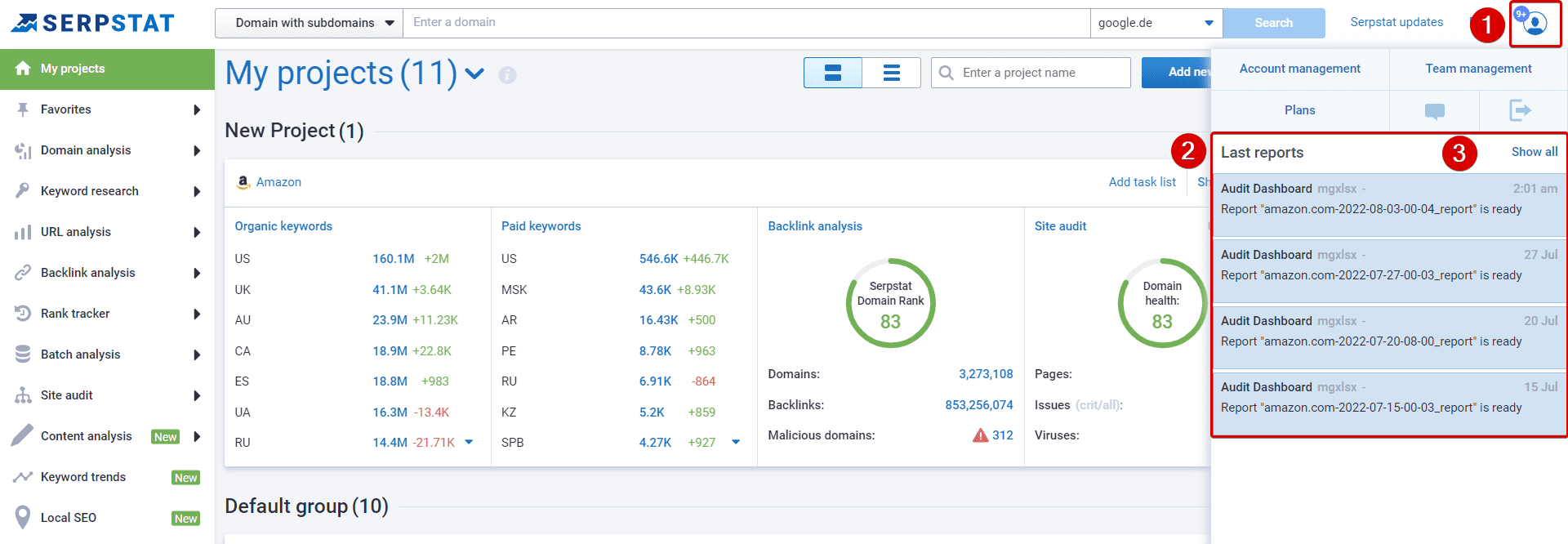Open the 15 Jul Audit Dashboard report
This screenshot has width=1568, height=544.
[1389, 402]
